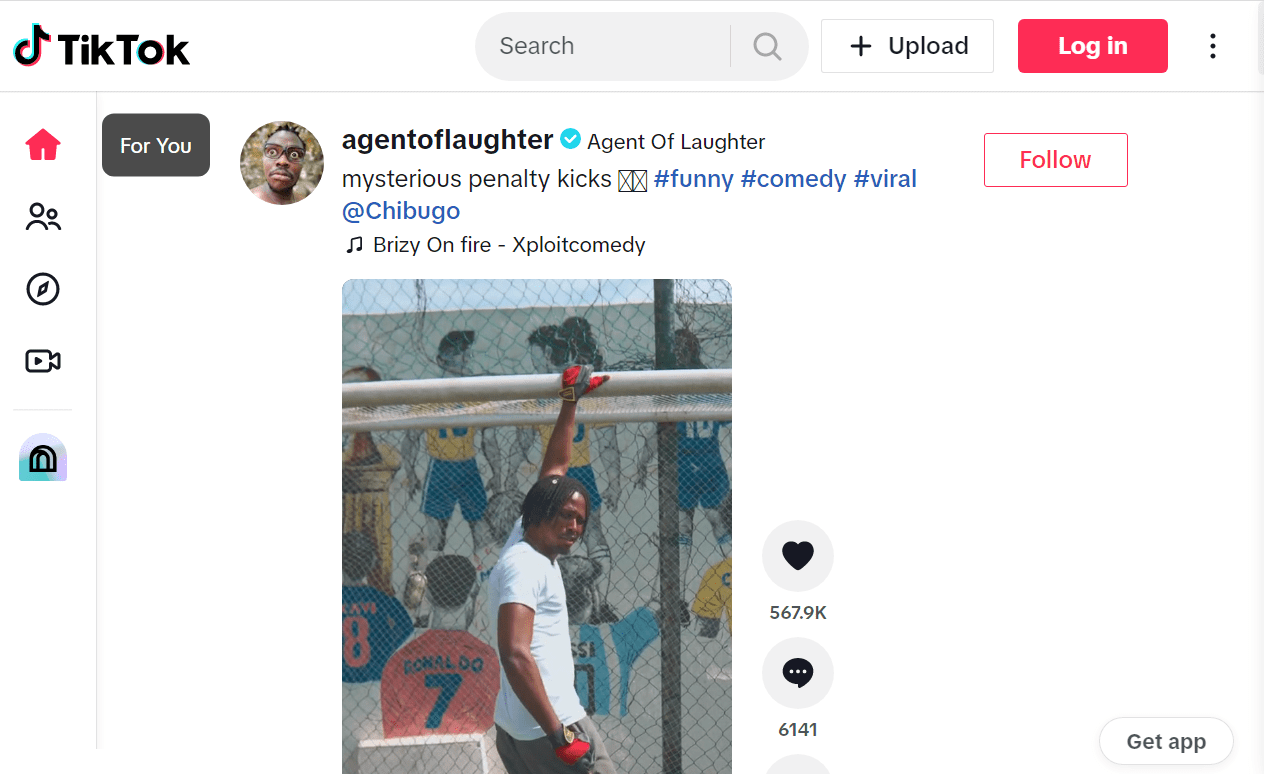Screen dimensions: 1264x774
Task: Open the @Chibugo mention link
Action: pyautogui.click(x=401, y=211)
